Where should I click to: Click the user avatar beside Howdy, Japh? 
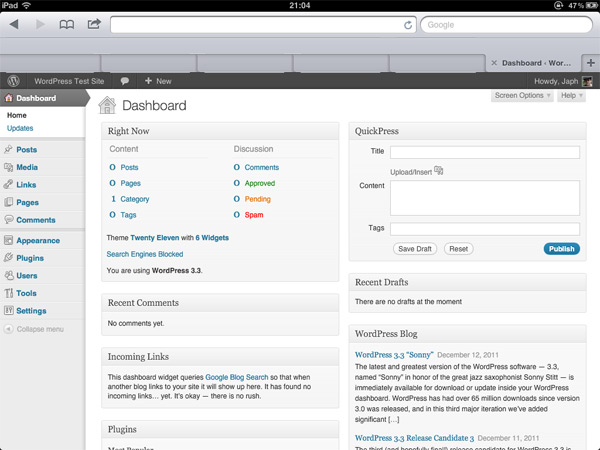587,81
